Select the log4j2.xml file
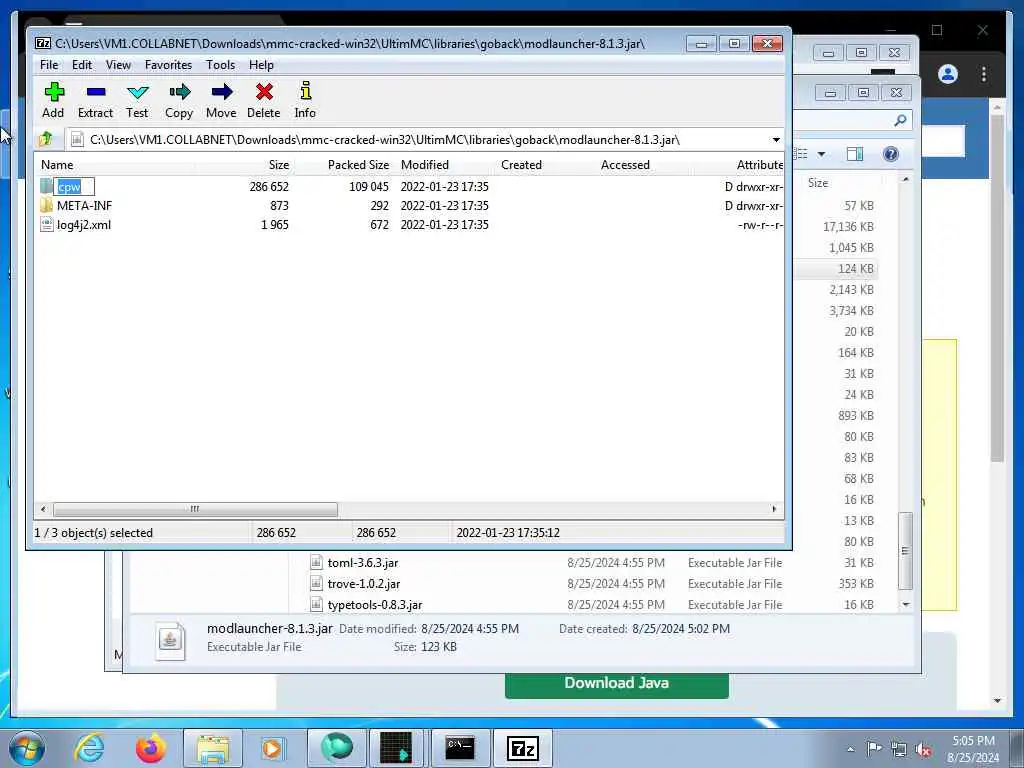 point(84,225)
